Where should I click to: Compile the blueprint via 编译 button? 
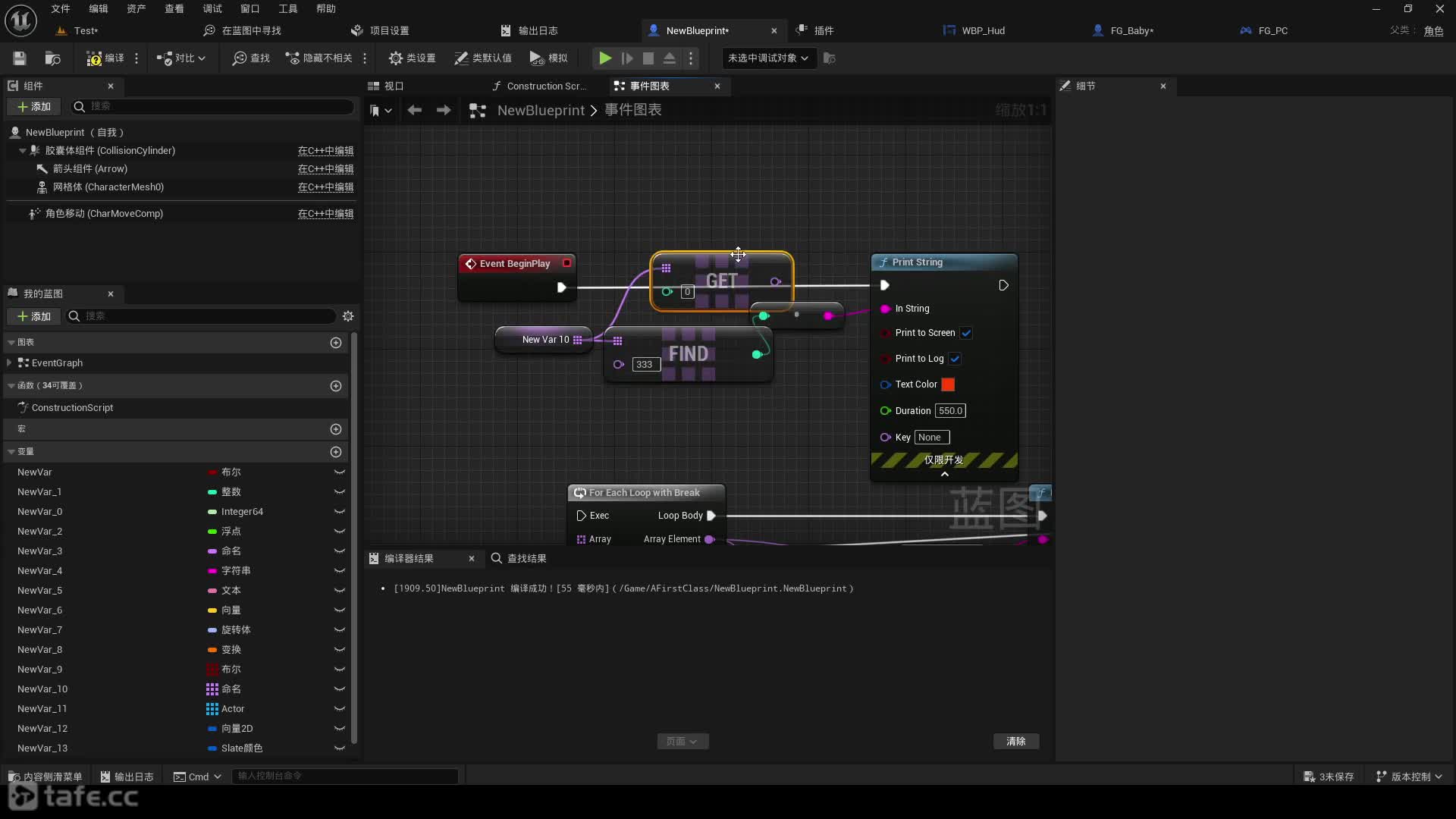105,58
